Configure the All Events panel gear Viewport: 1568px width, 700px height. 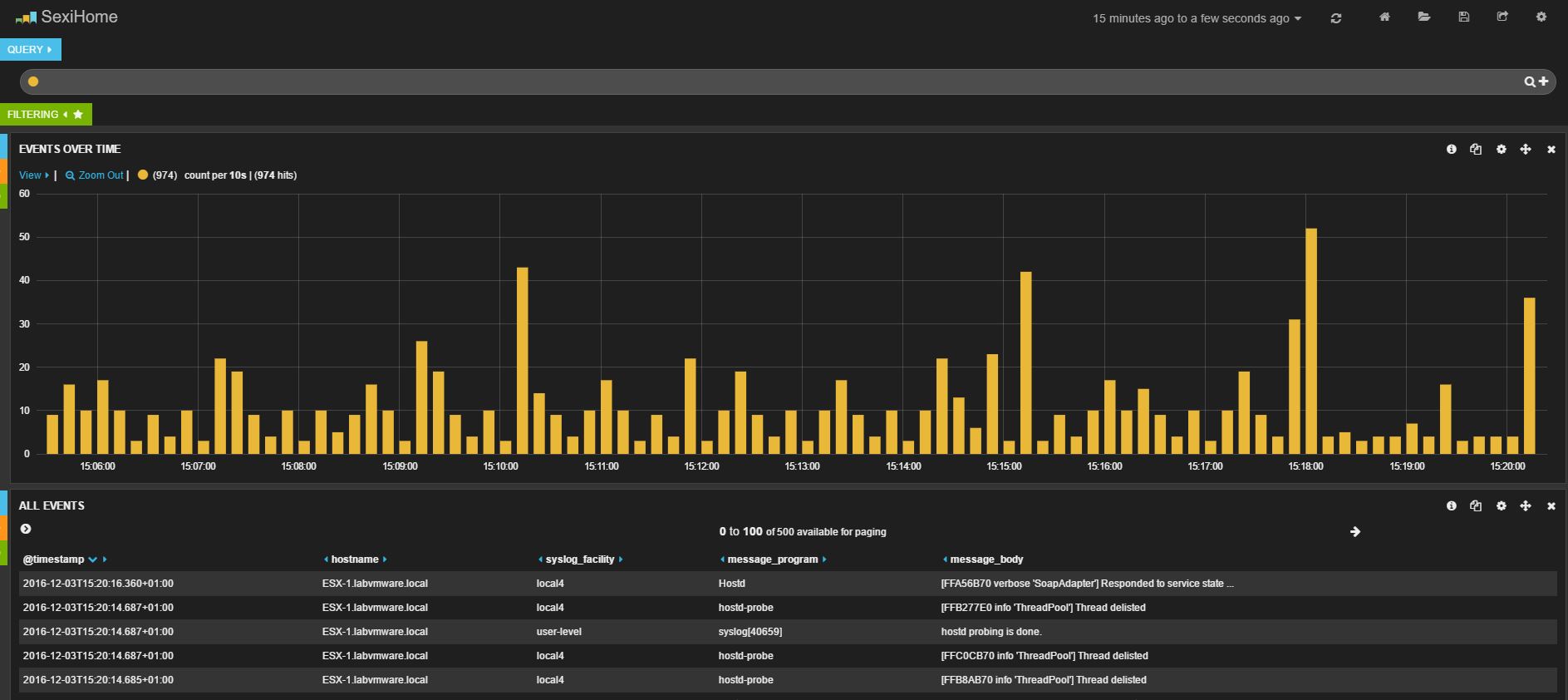coord(1501,505)
